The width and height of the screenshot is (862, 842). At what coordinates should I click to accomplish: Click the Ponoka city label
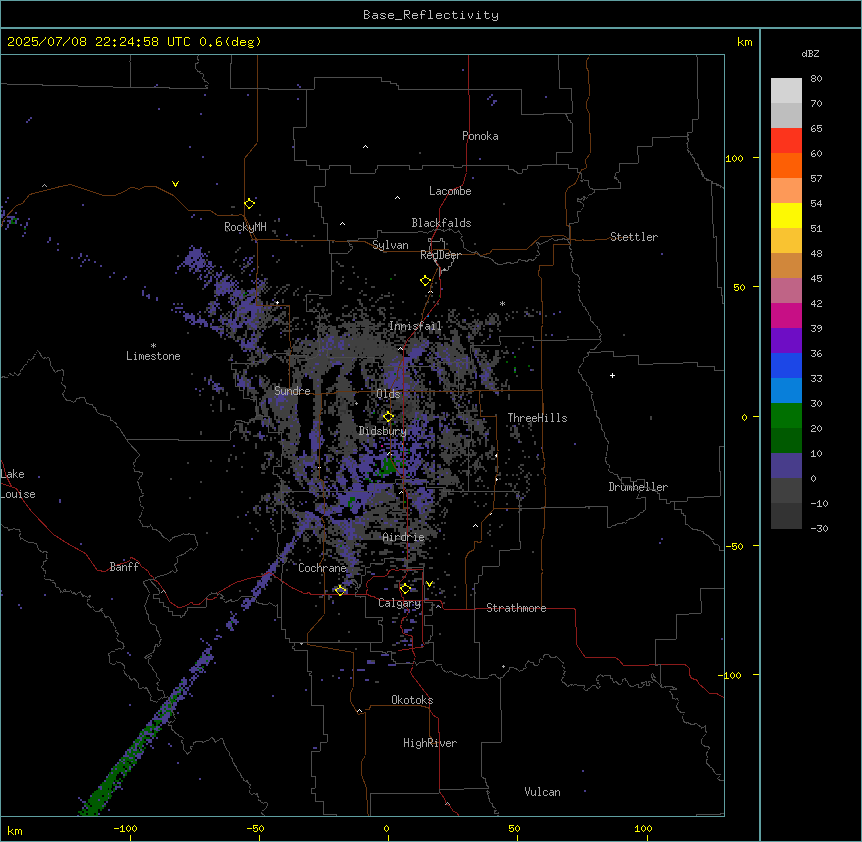(480, 136)
